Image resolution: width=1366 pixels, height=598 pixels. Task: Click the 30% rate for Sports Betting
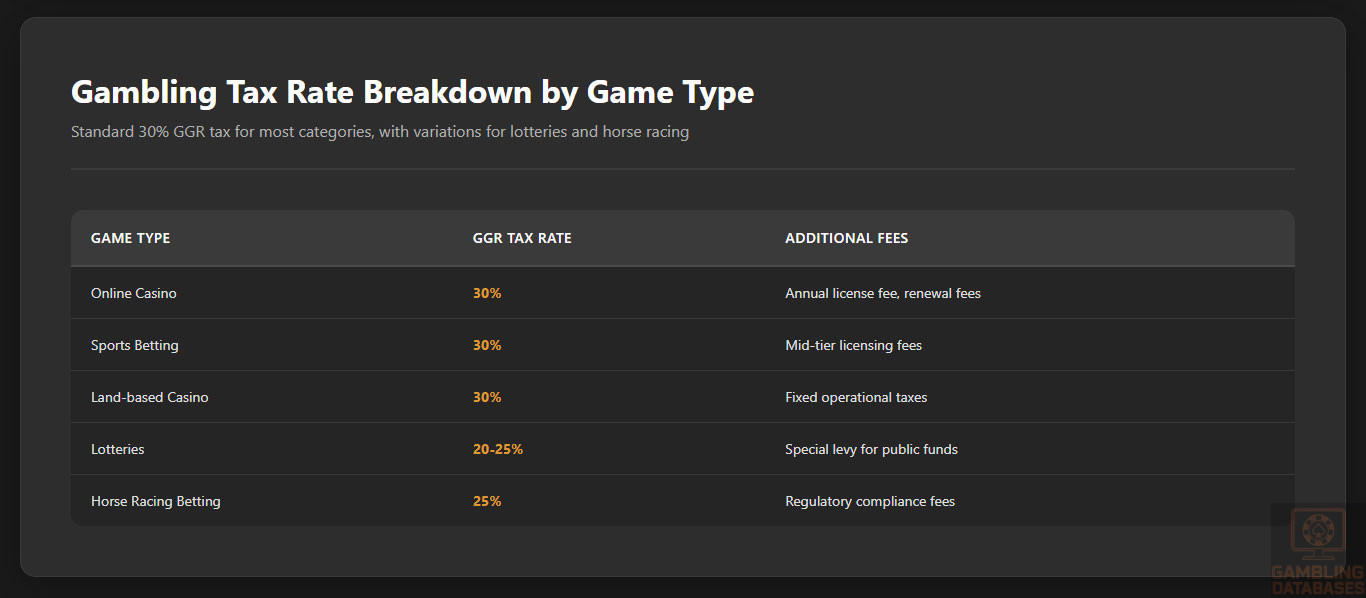(x=487, y=345)
